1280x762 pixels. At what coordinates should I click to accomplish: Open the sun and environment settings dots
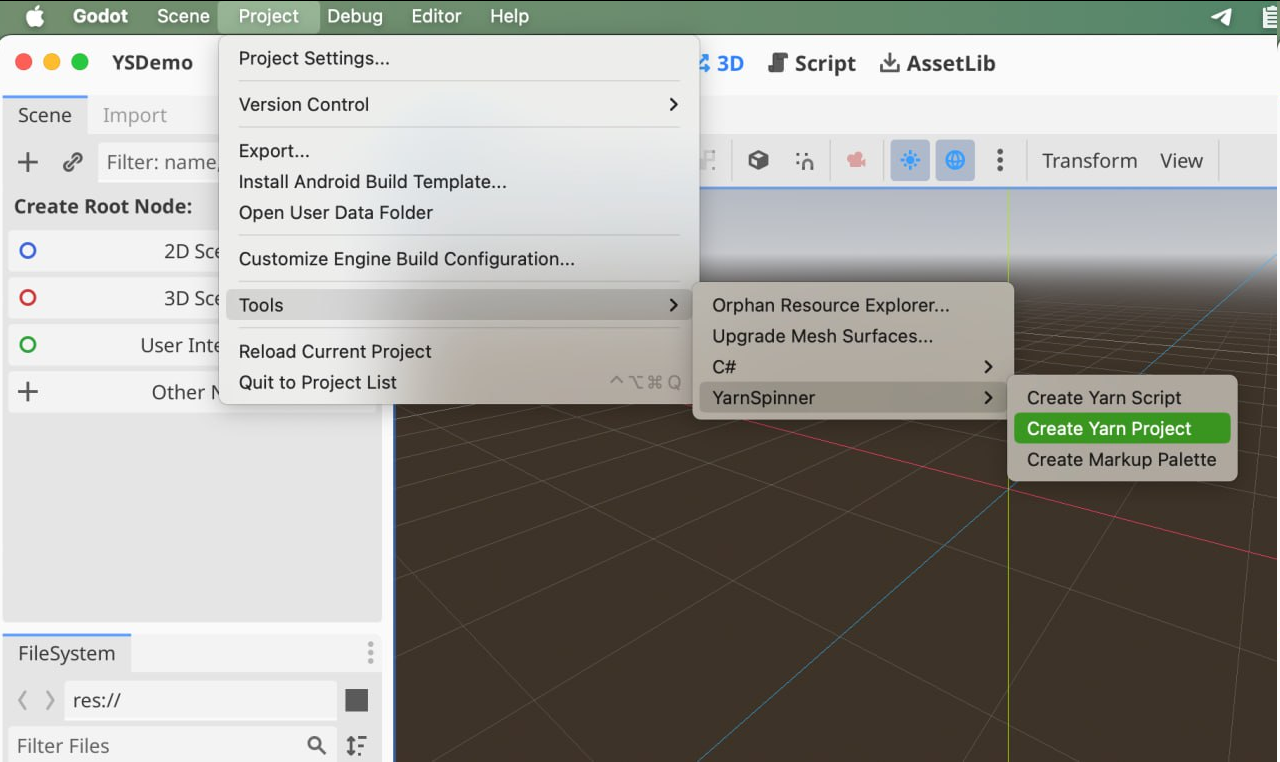(x=1000, y=160)
